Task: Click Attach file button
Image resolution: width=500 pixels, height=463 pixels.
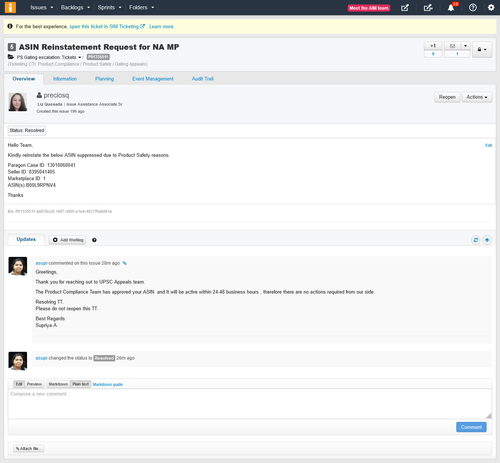Action: coord(29,449)
